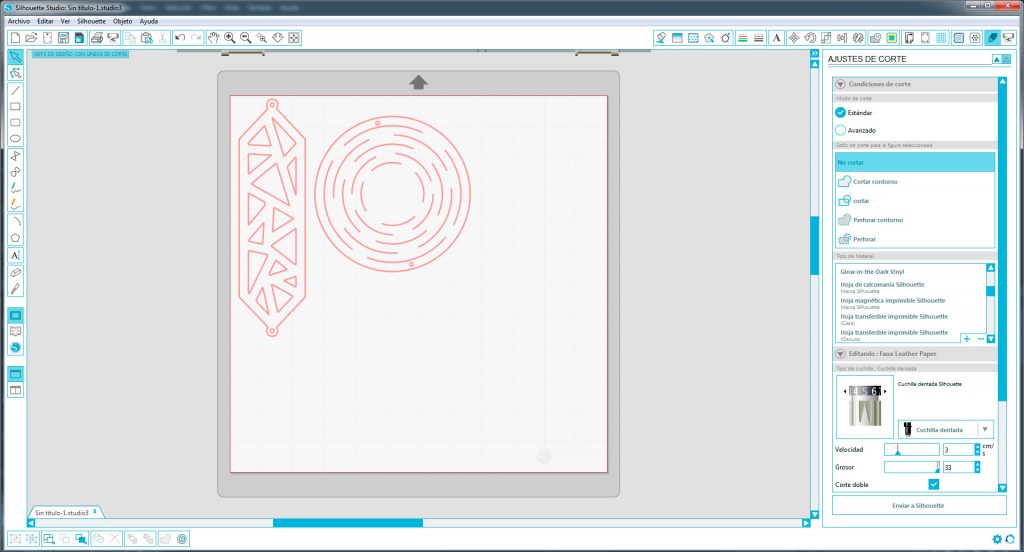Switch to Sin título-1.studio3 document tab

65,513
